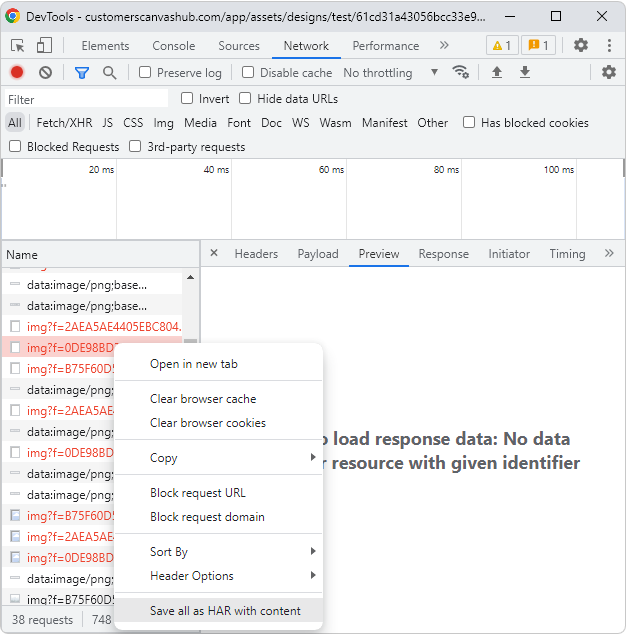Click the yellow warnings counter badge

pos(502,45)
